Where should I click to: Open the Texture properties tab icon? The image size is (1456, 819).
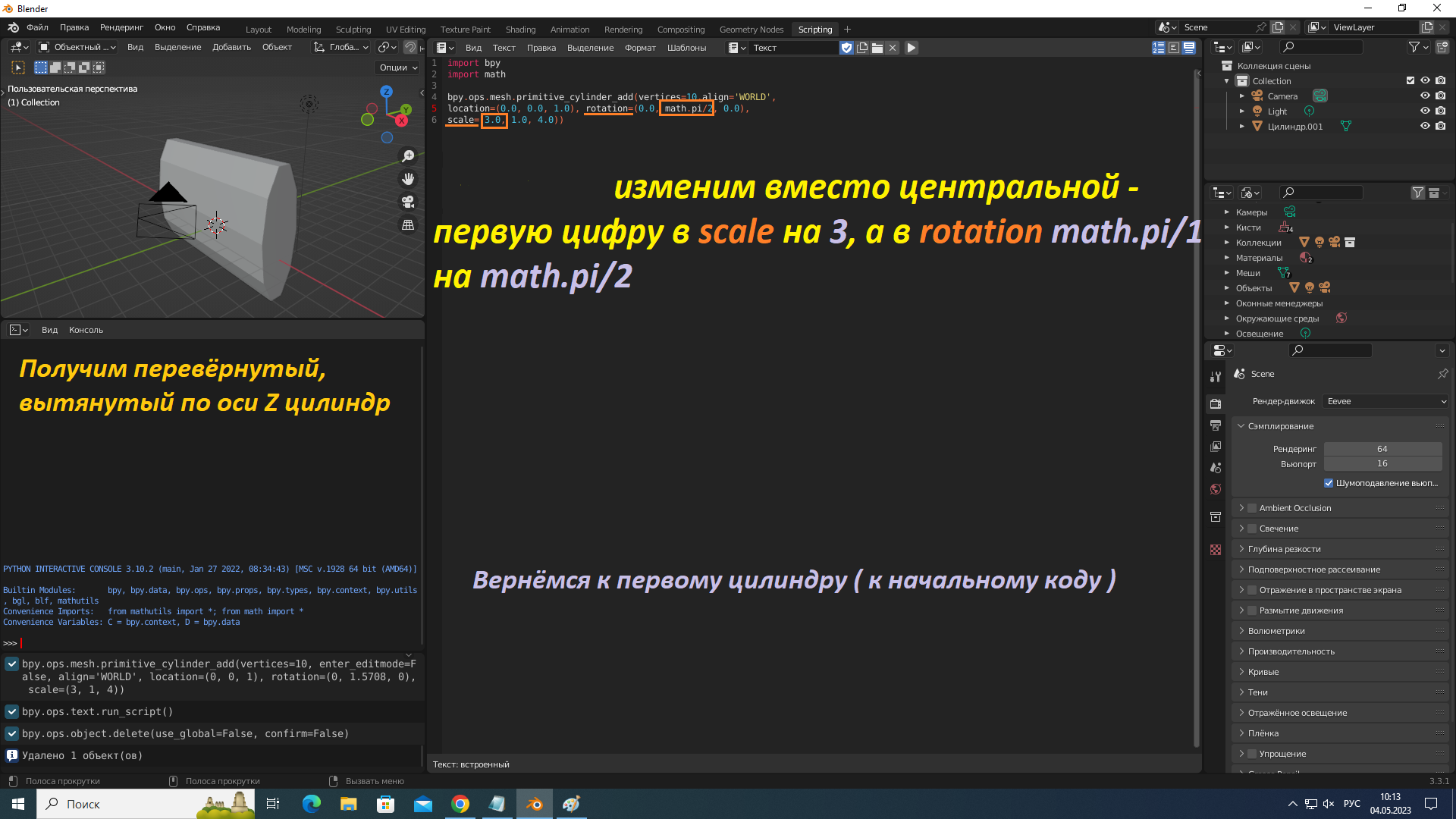click(x=1216, y=550)
